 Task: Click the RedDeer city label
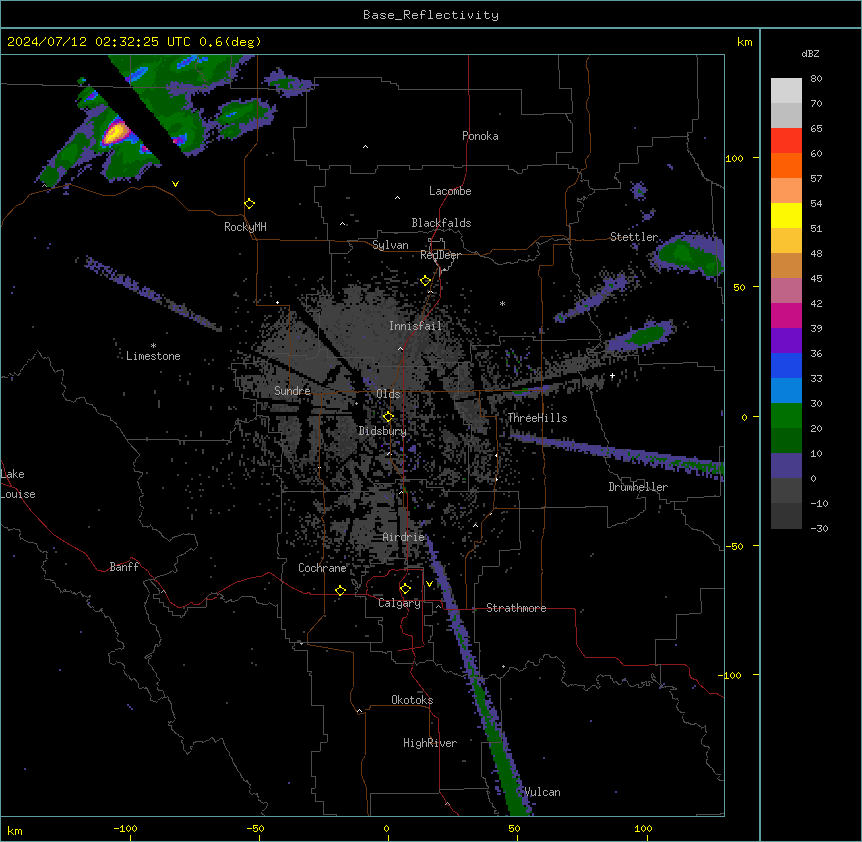click(440, 255)
